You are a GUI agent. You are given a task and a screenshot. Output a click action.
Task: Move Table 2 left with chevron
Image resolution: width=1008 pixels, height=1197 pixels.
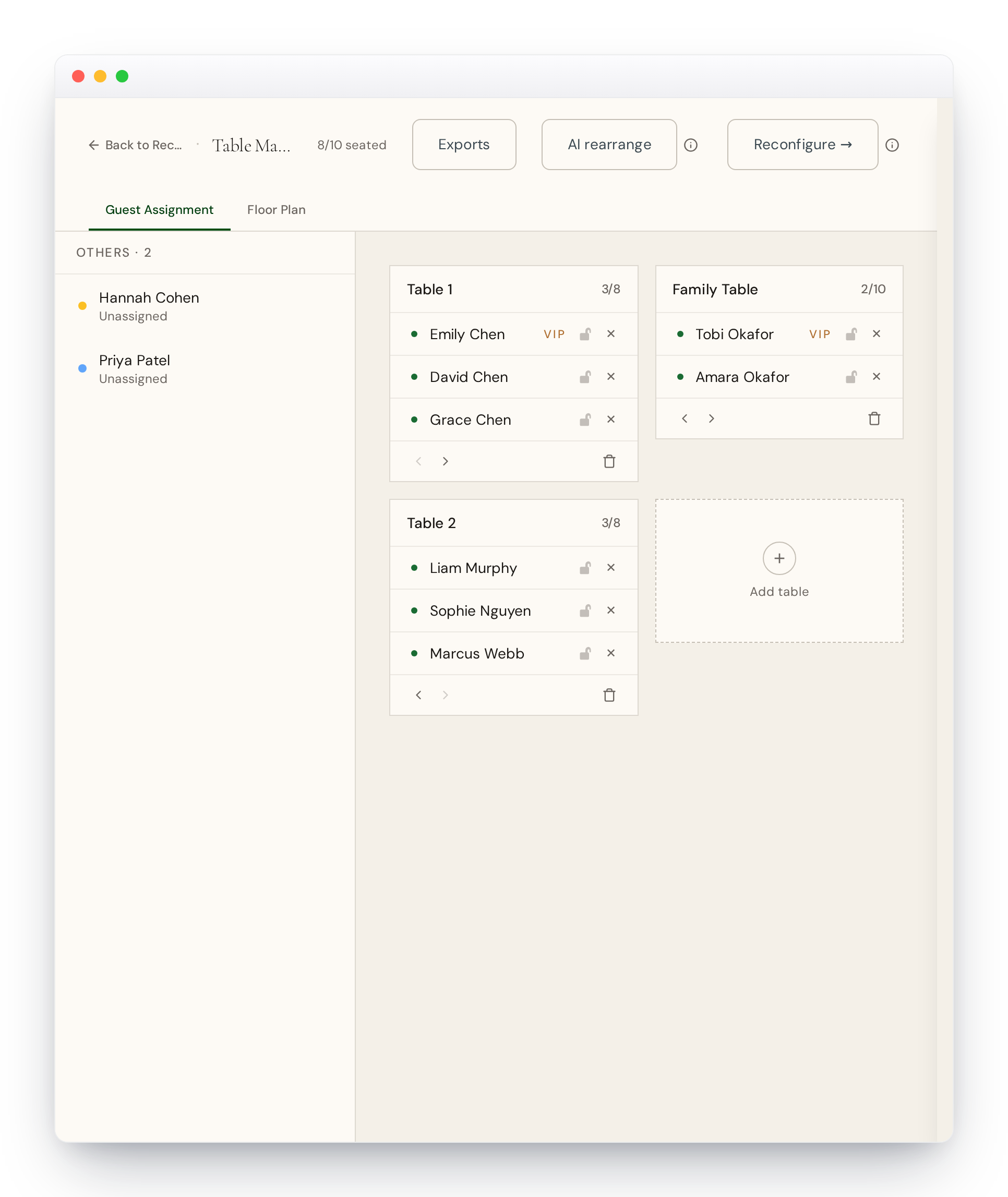pos(418,695)
